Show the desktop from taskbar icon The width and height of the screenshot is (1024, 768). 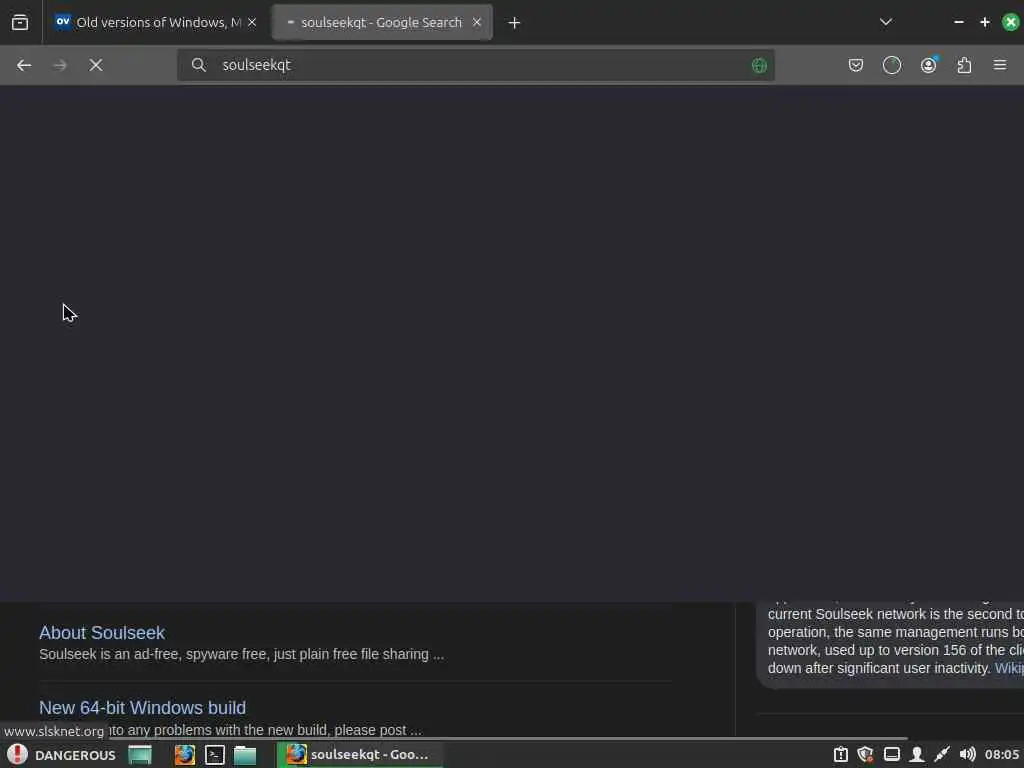coord(140,755)
